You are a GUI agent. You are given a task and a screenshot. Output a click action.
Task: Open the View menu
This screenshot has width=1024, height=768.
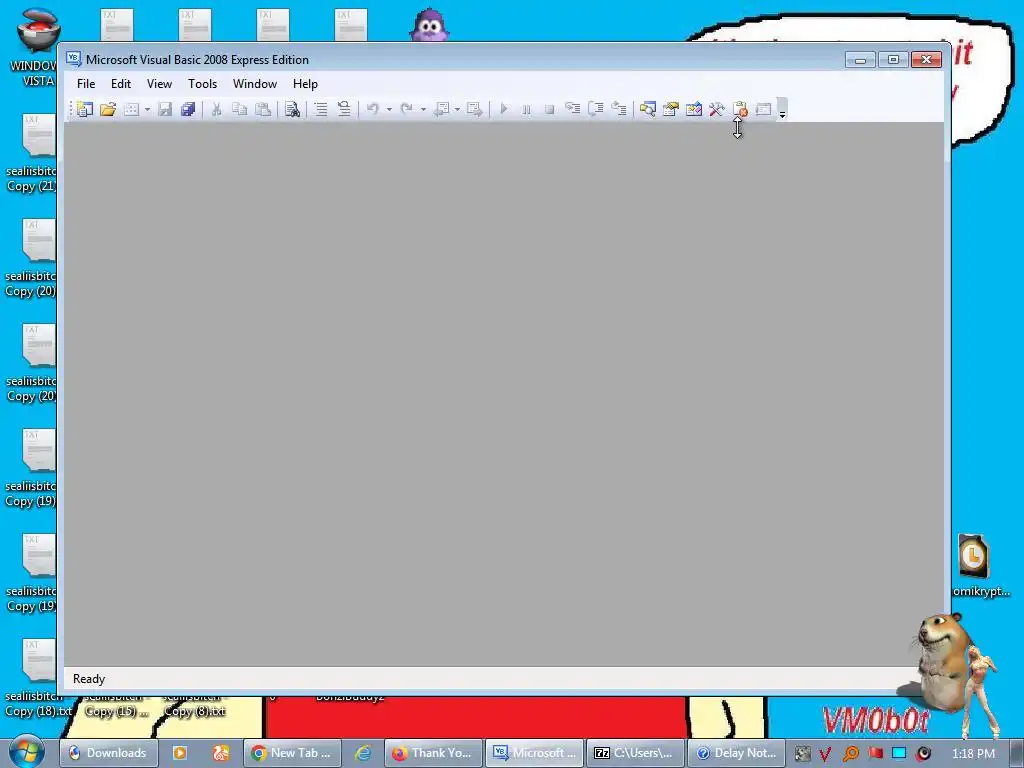click(159, 84)
